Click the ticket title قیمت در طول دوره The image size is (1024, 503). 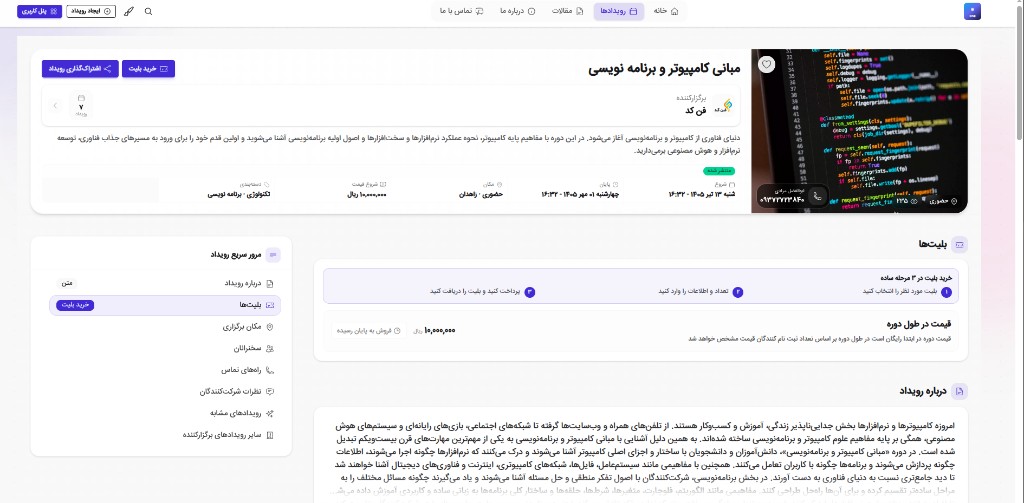click(919, 324)
